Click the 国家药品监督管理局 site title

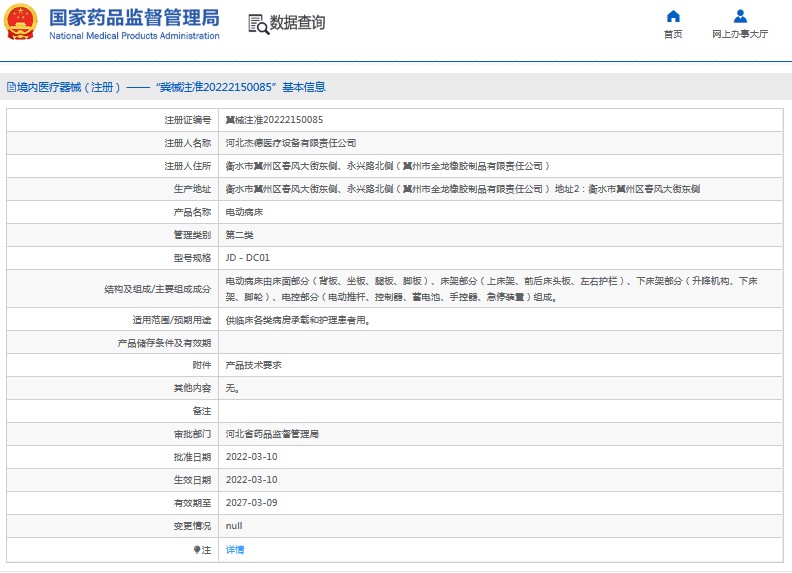(134, 17)
